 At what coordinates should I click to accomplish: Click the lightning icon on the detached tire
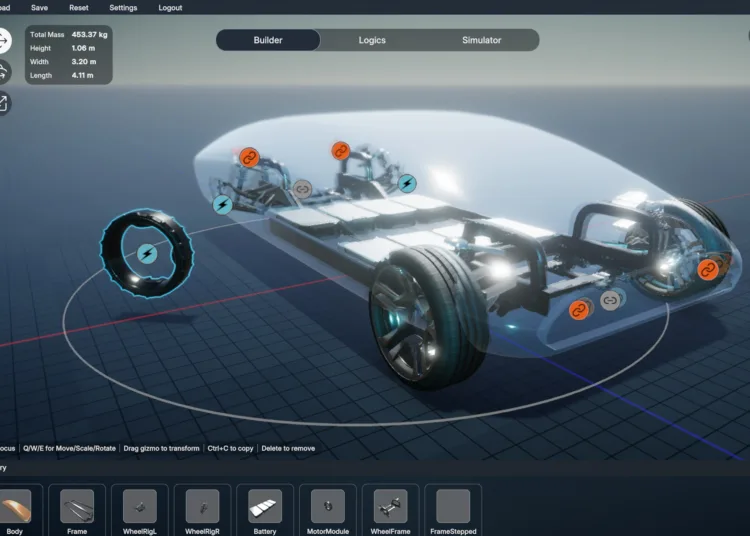147,254
